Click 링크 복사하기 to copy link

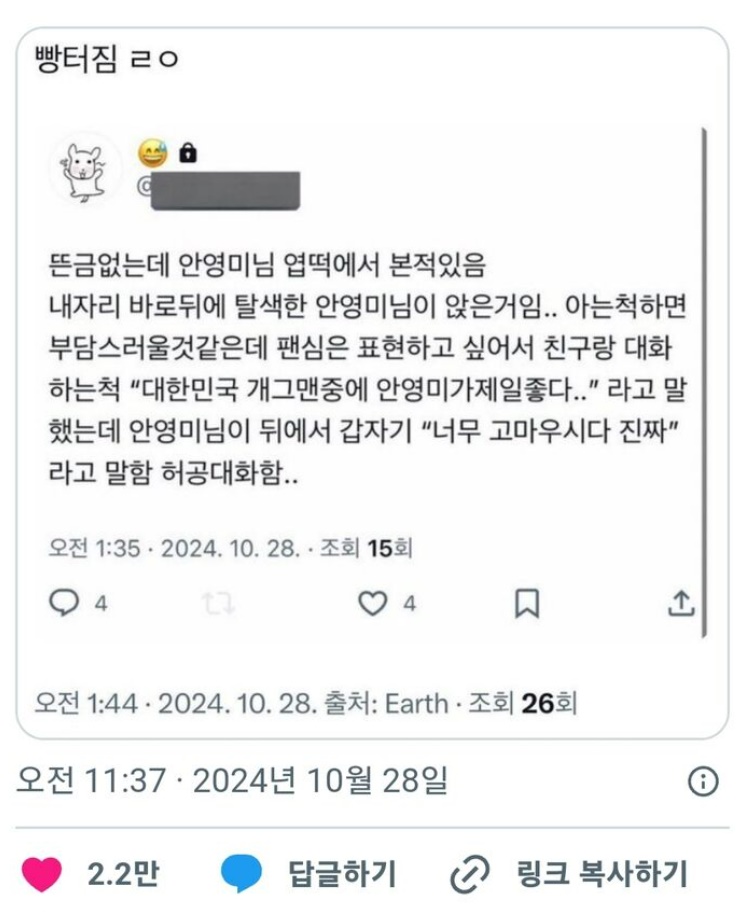[602, 874]
